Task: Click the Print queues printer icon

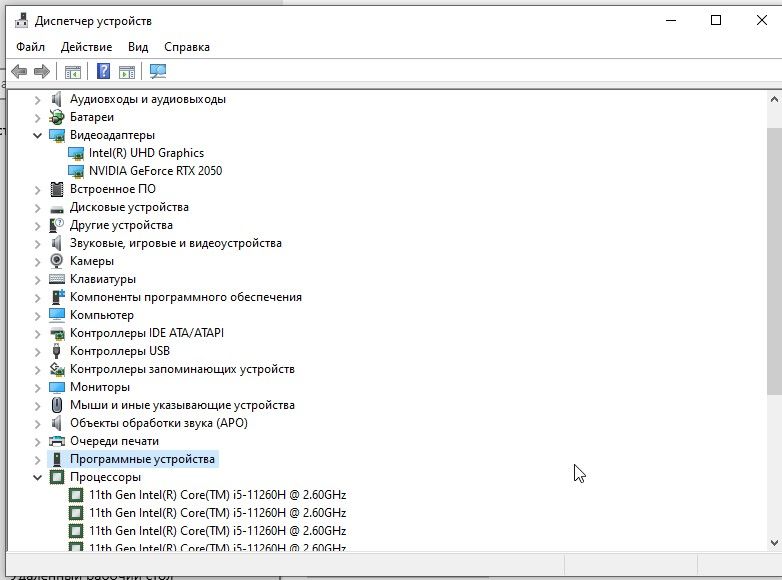Action: pyautogui.click(x=57, y=441)
